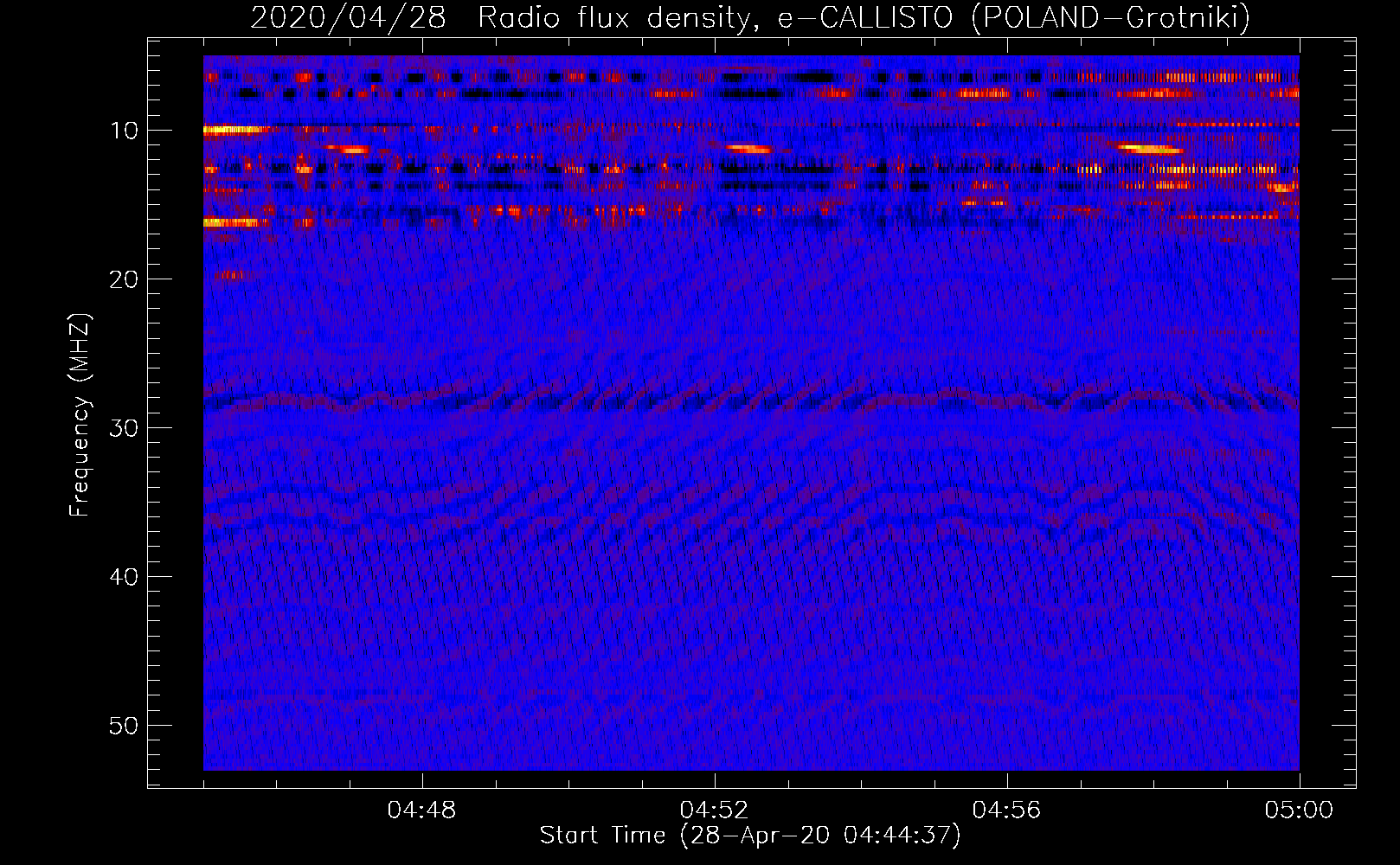Click the 'Frequency (MHZ)' axis label
Screen dimensions: 1400x865
point(80,415)
